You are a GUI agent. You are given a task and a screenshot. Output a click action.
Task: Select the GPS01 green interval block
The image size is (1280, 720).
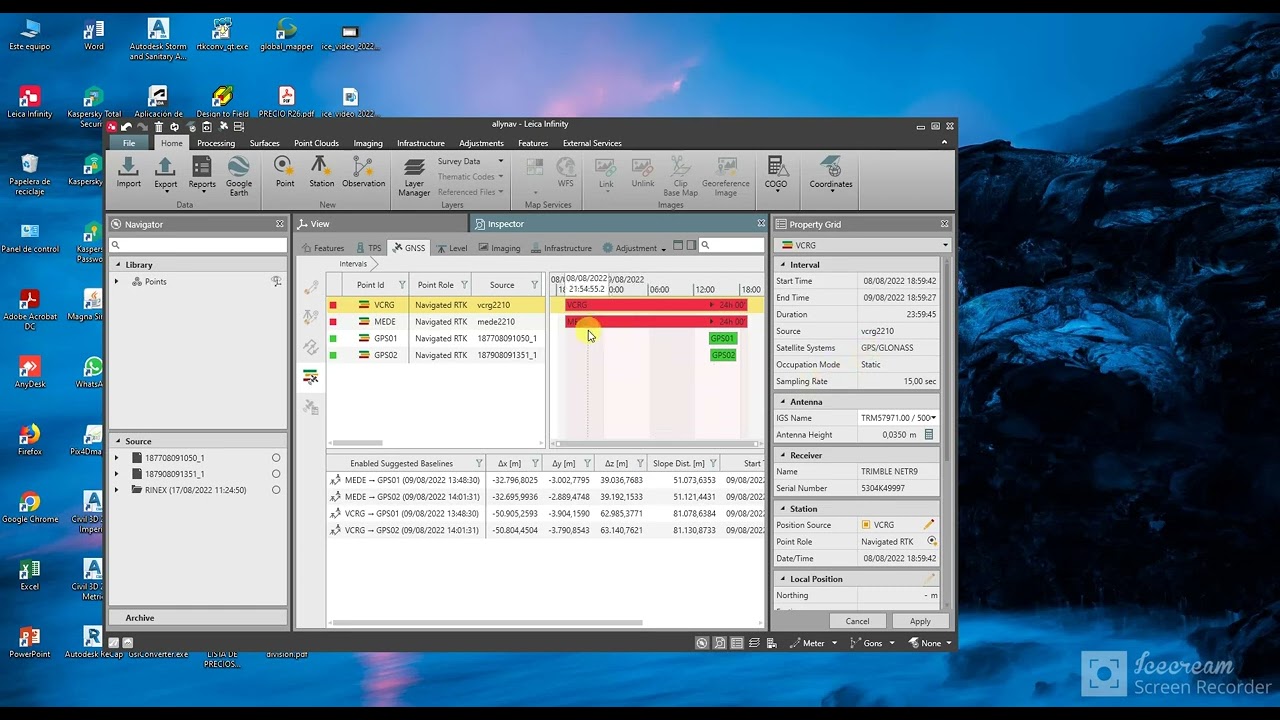pyautogui.click(x=722, y=339)
